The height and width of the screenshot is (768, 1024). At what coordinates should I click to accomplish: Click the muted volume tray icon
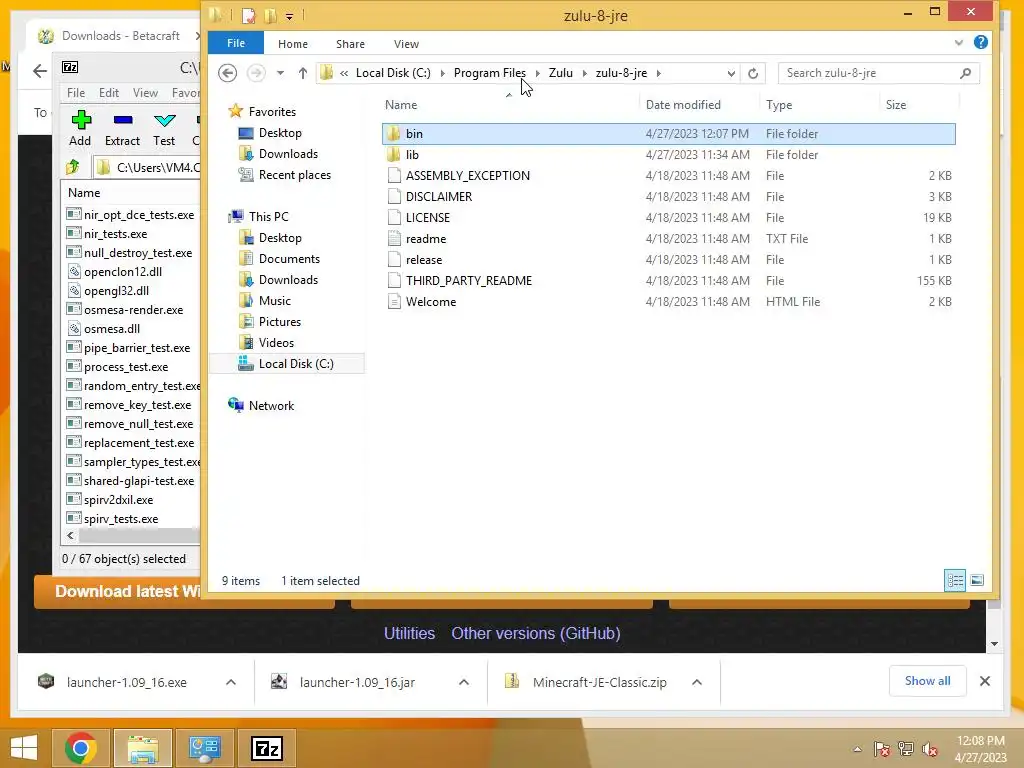(x=930, y=749)
